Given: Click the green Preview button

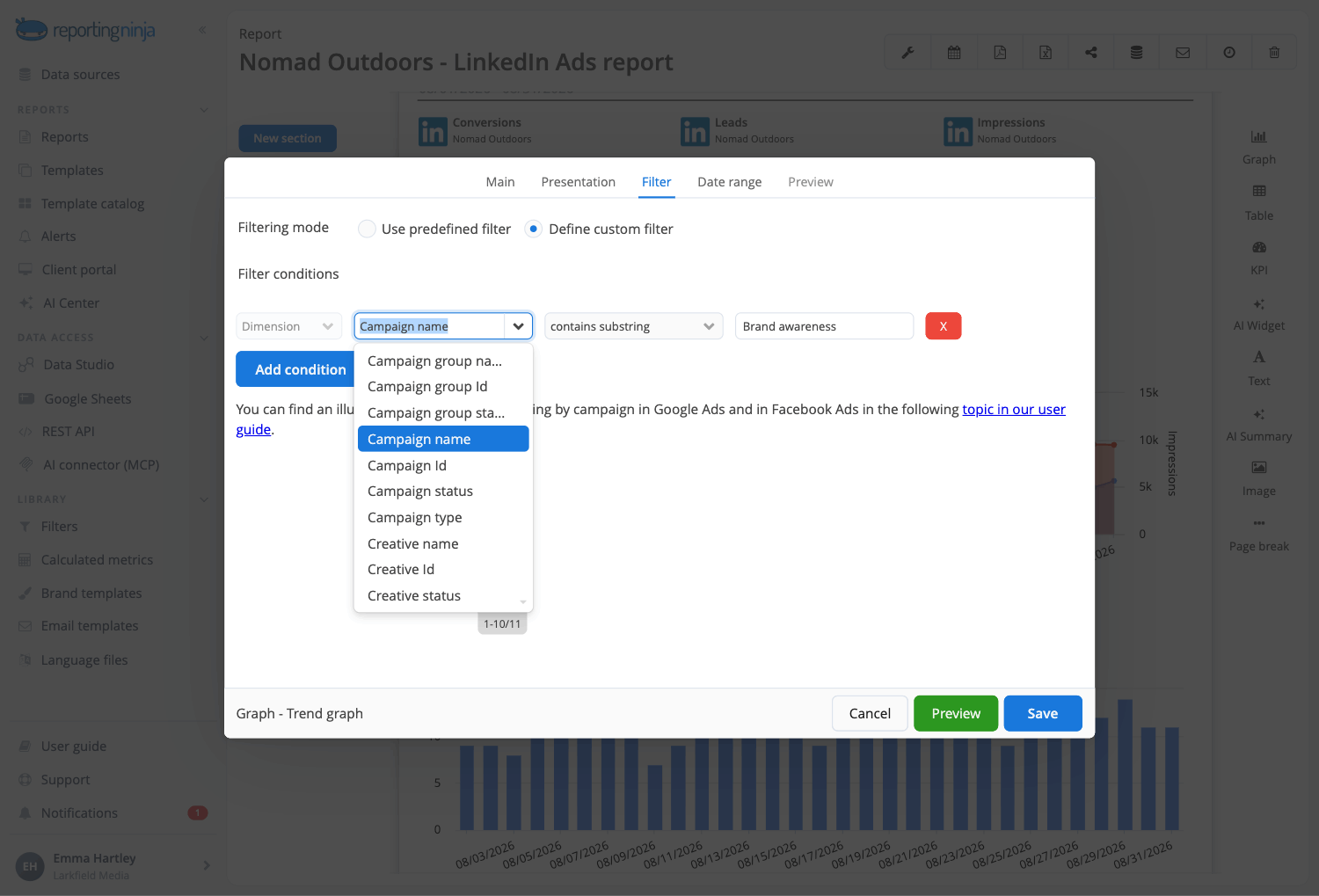Looking at the screenshot, I should [956, 713].
